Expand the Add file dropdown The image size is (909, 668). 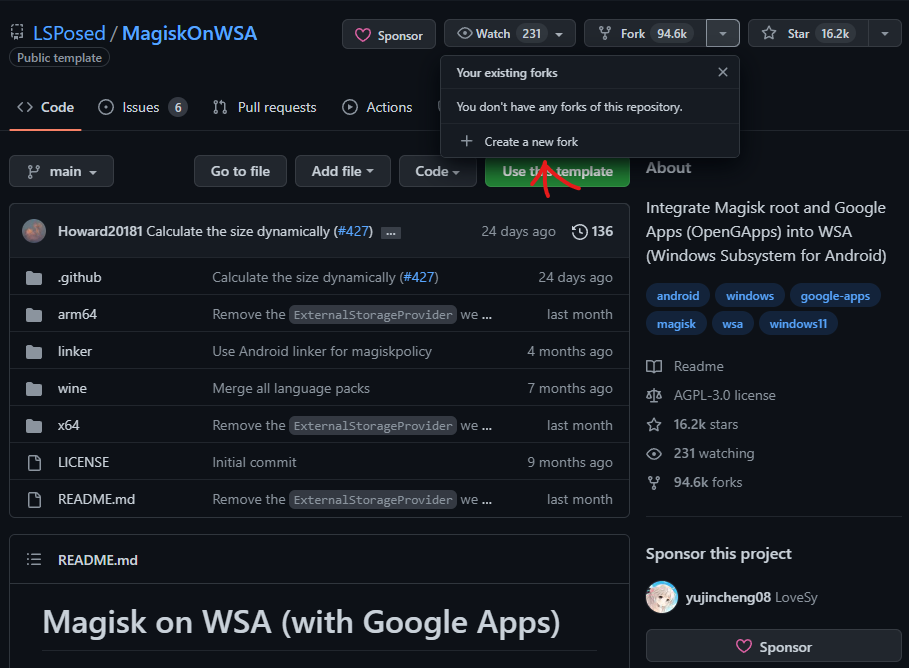tap(343, 171)
